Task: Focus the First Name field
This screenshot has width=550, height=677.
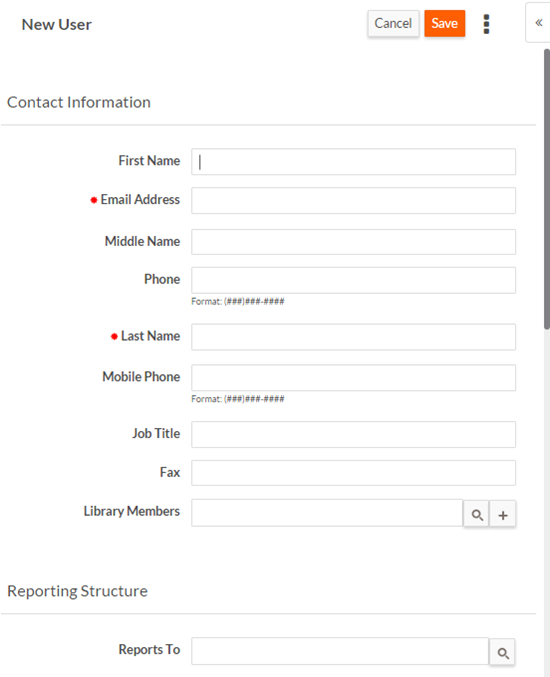Action: [x=354, y=162]
